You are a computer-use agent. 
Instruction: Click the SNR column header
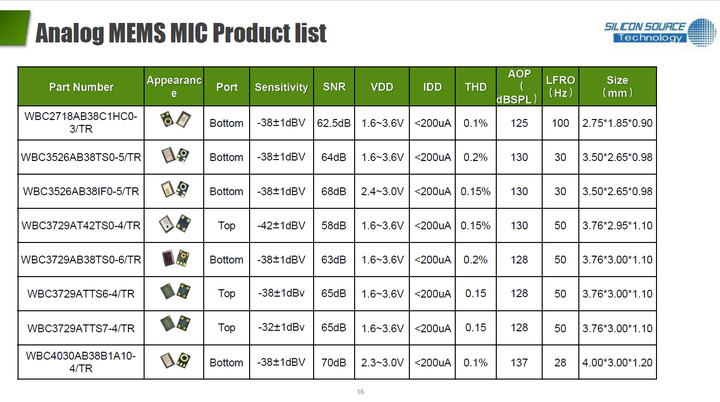coord(334,87)
